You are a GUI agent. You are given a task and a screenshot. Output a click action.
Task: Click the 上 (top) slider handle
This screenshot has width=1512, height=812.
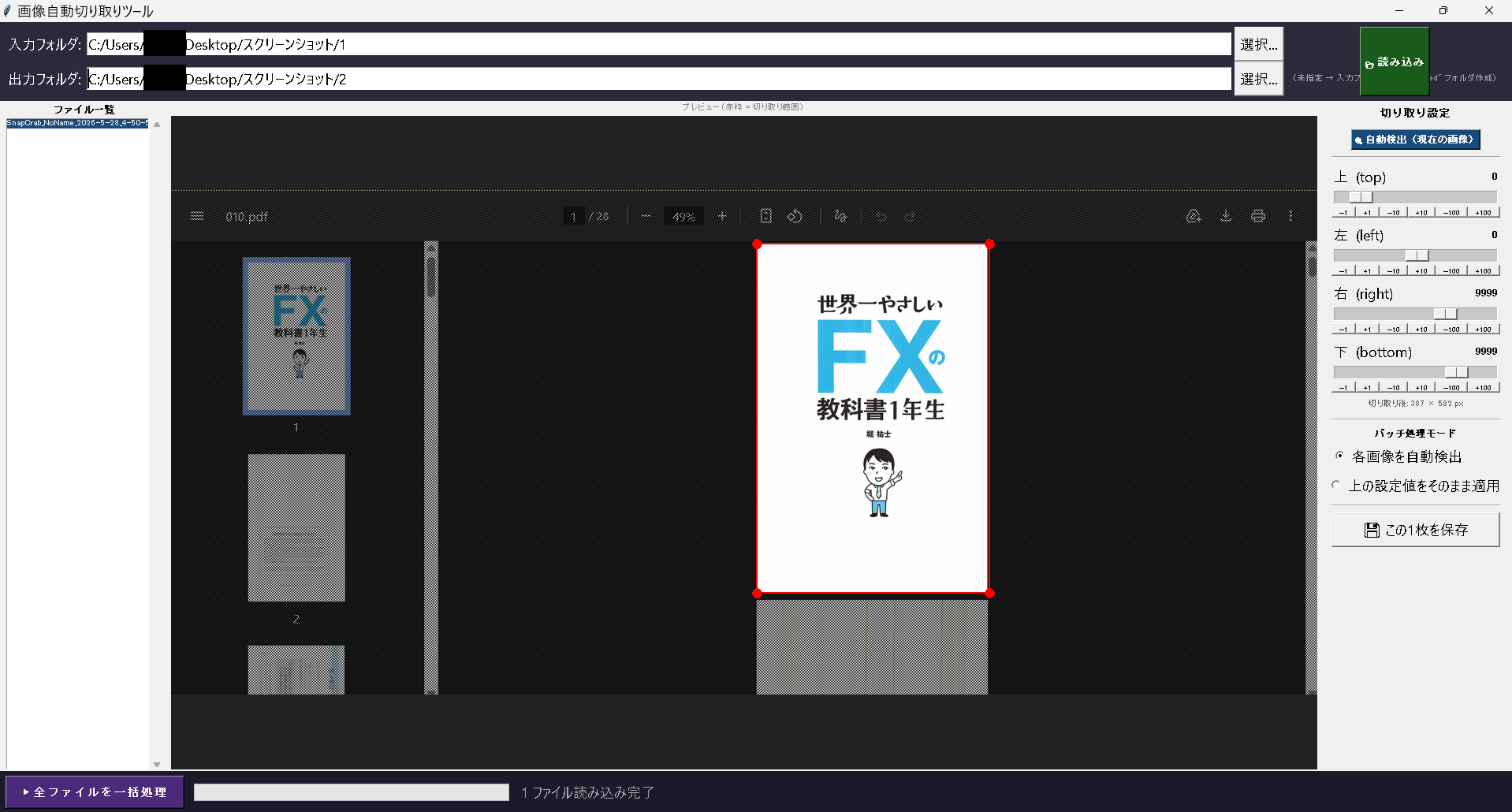pyautogui.click(x=1361, y=197)
